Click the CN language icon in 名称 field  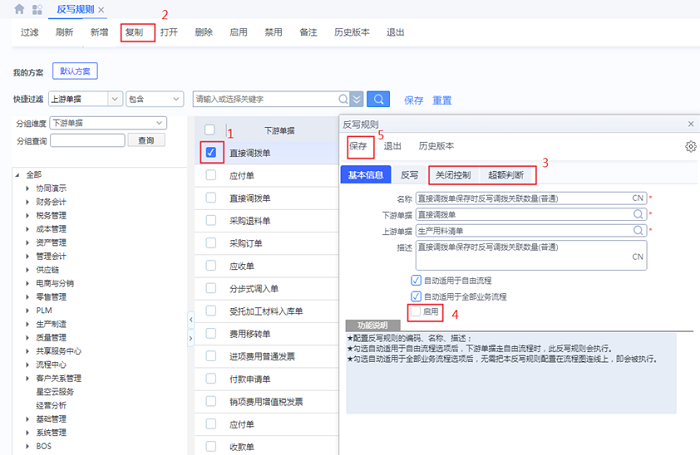637,198
